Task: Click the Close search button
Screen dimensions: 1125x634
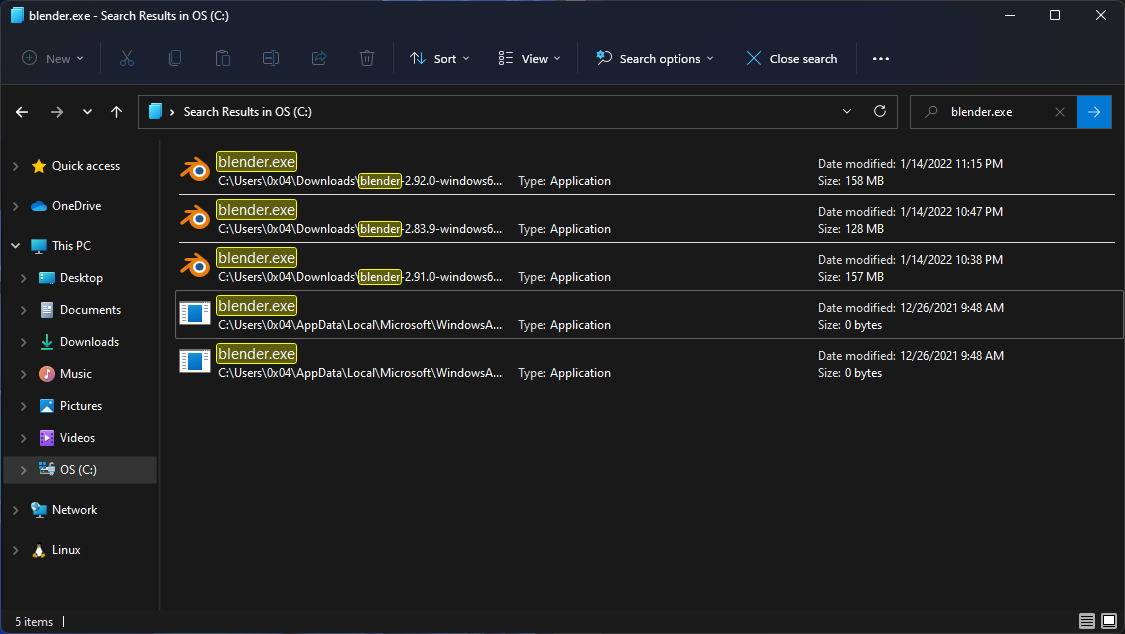Action: tap(791, 59)
